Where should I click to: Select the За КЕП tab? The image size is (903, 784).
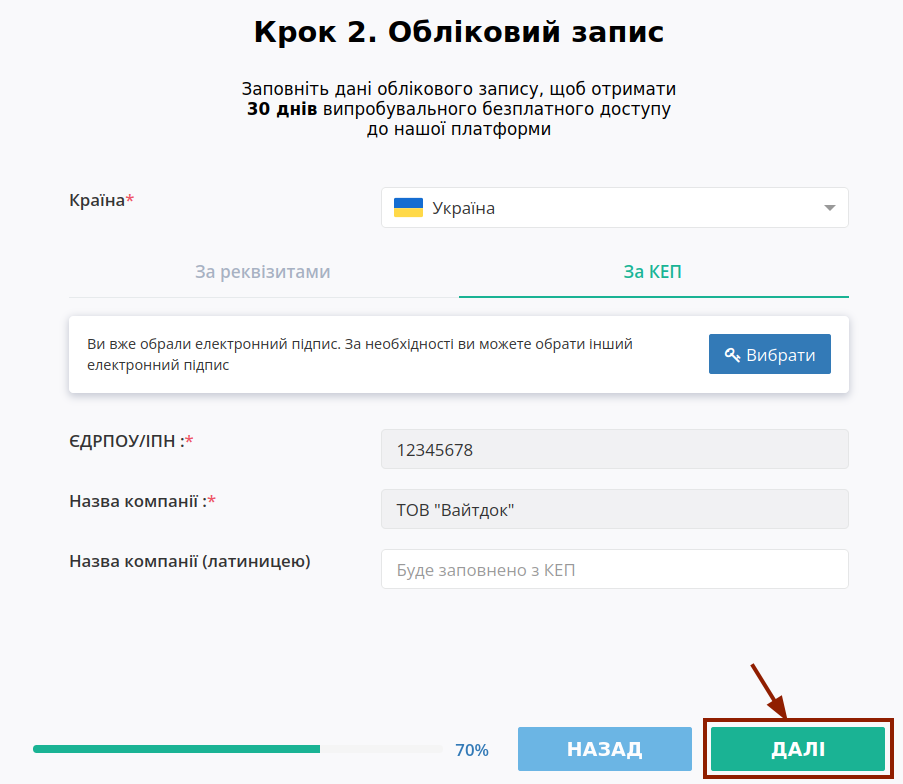(x=653, y=271)
